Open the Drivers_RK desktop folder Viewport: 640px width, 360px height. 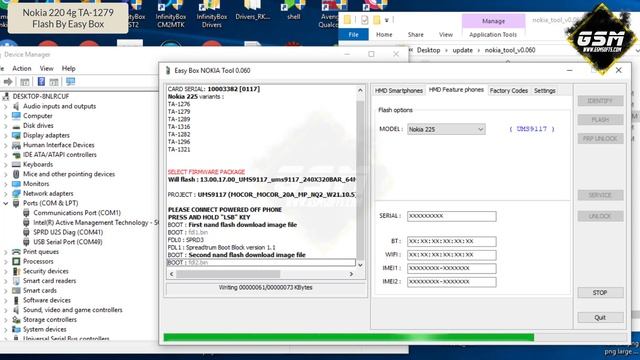coord(252,11)
